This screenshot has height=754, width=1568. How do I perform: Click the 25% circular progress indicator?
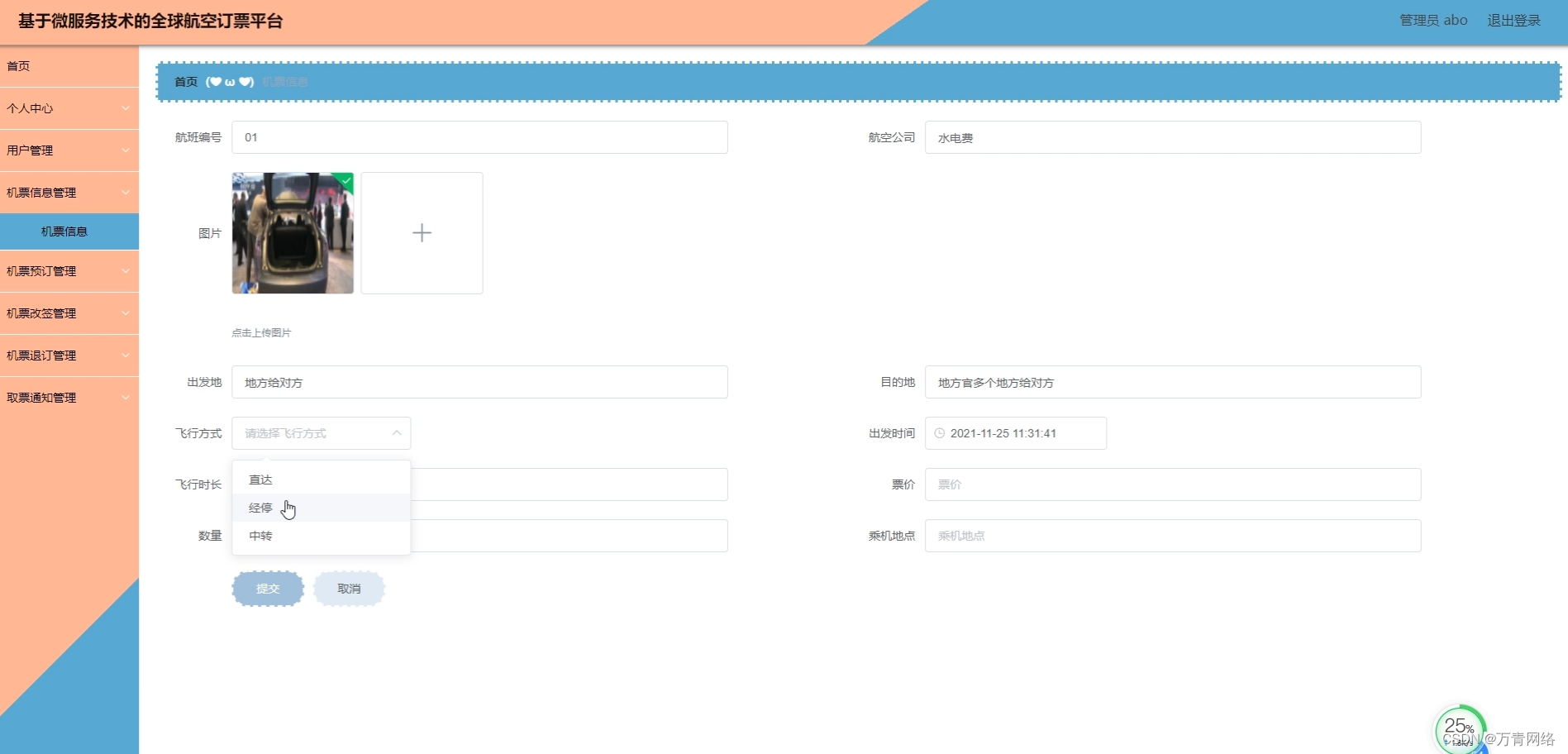pyautogui.click(x=1460, y=726)
